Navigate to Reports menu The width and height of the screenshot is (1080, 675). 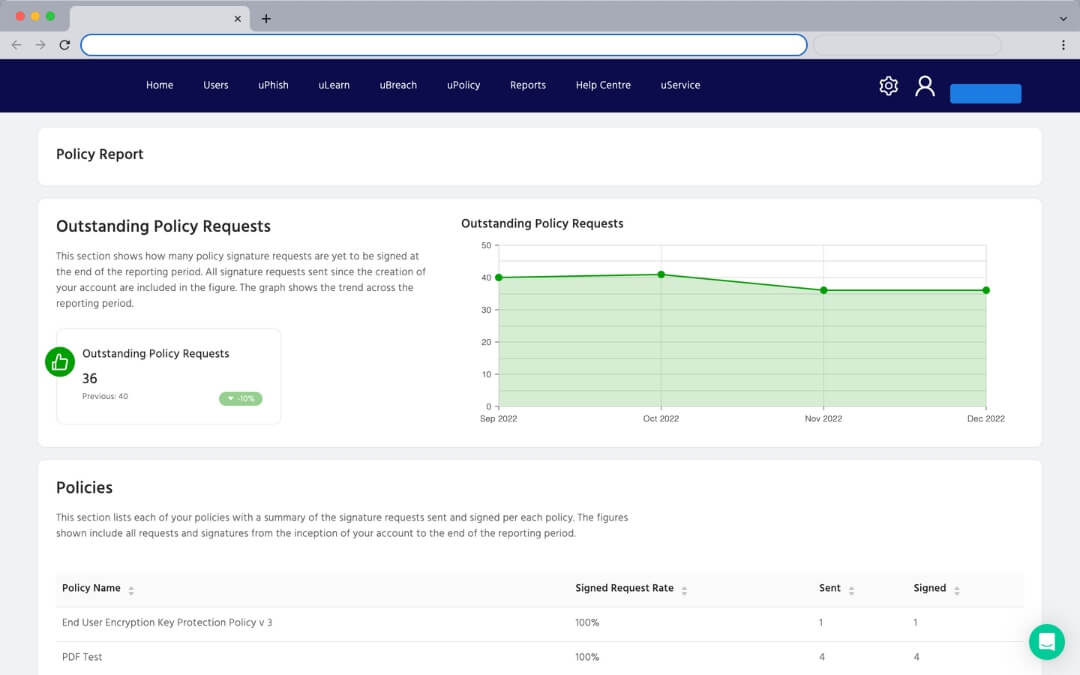[x=527, y=86]
